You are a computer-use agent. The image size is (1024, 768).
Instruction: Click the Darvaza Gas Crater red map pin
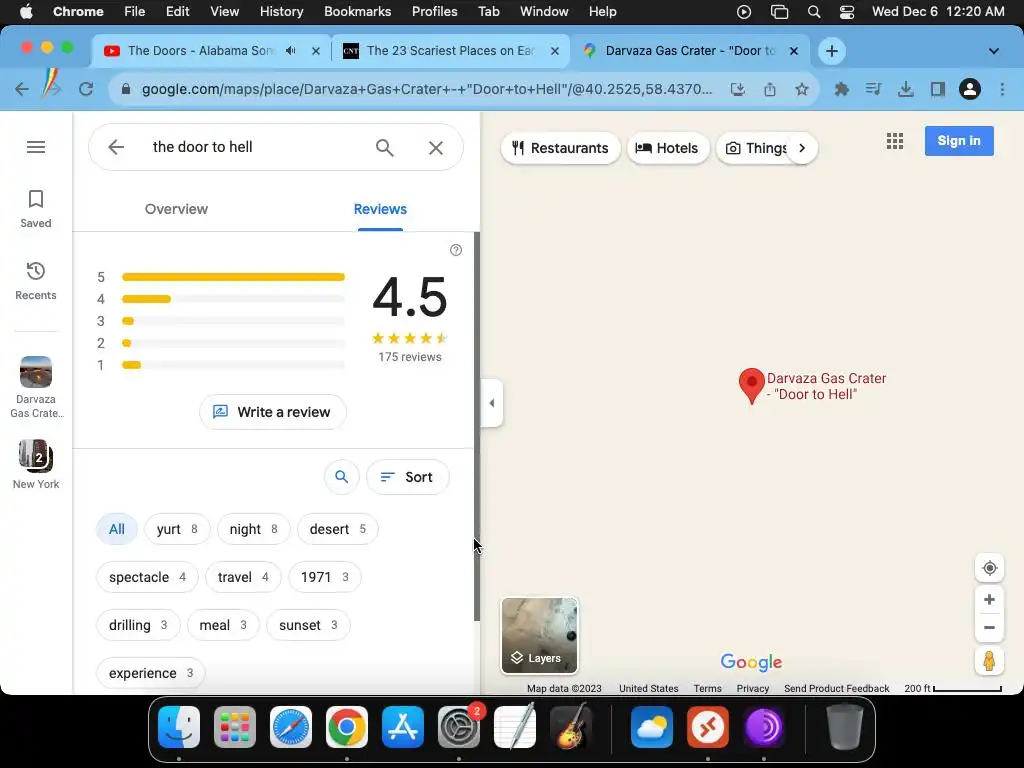(752, 385)
